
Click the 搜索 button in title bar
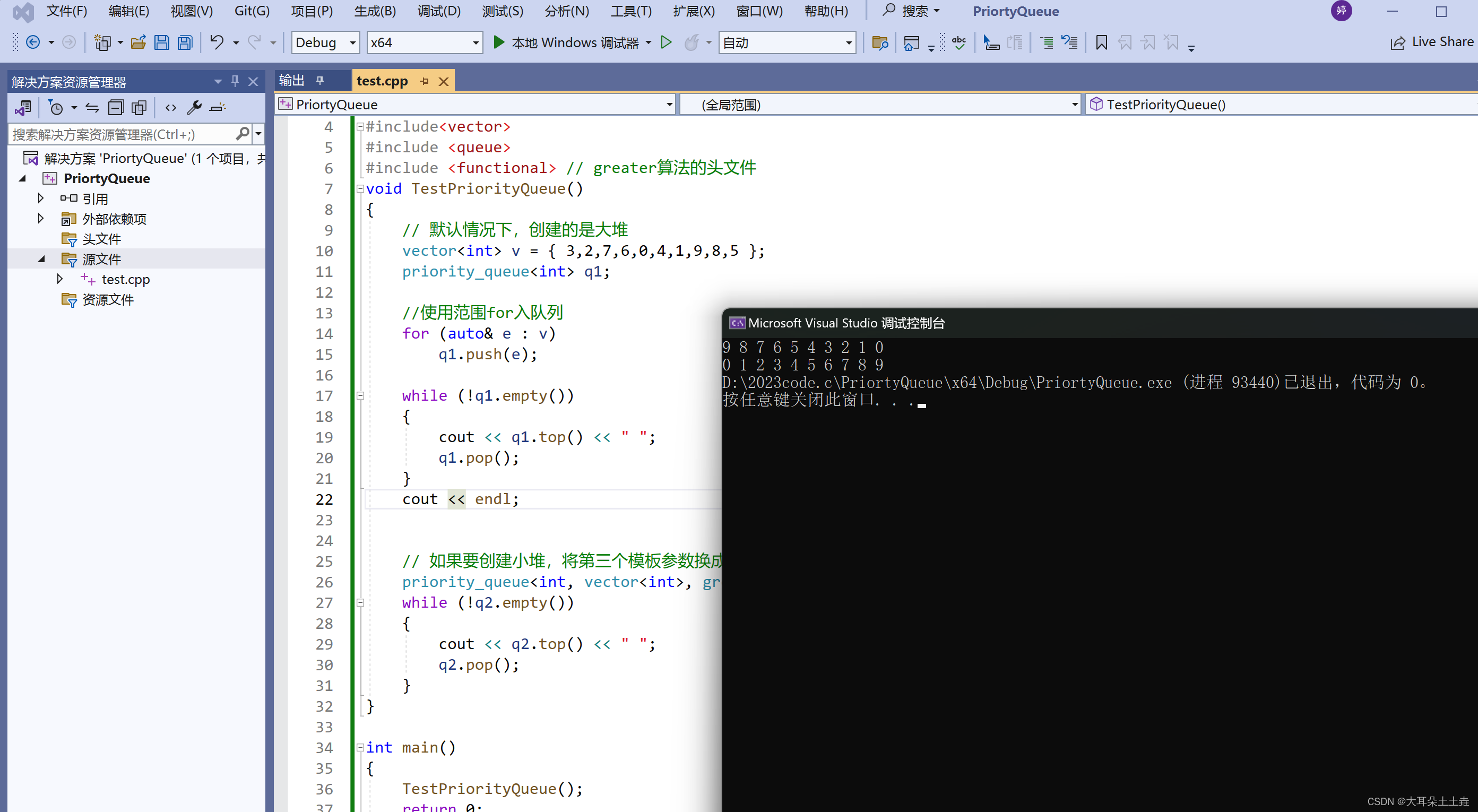(x=911, y=11)
